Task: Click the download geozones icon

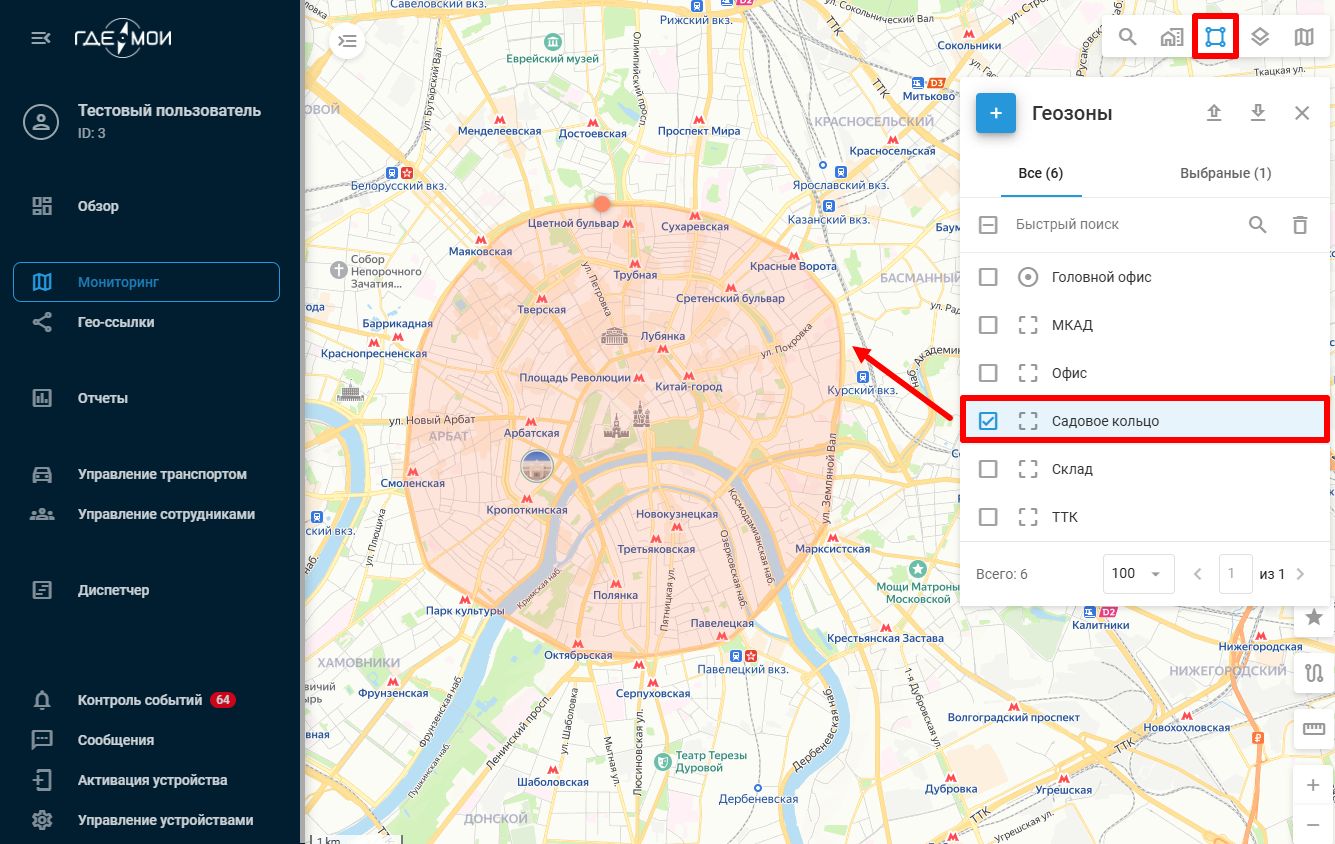Action: [x=1258, y=113]
